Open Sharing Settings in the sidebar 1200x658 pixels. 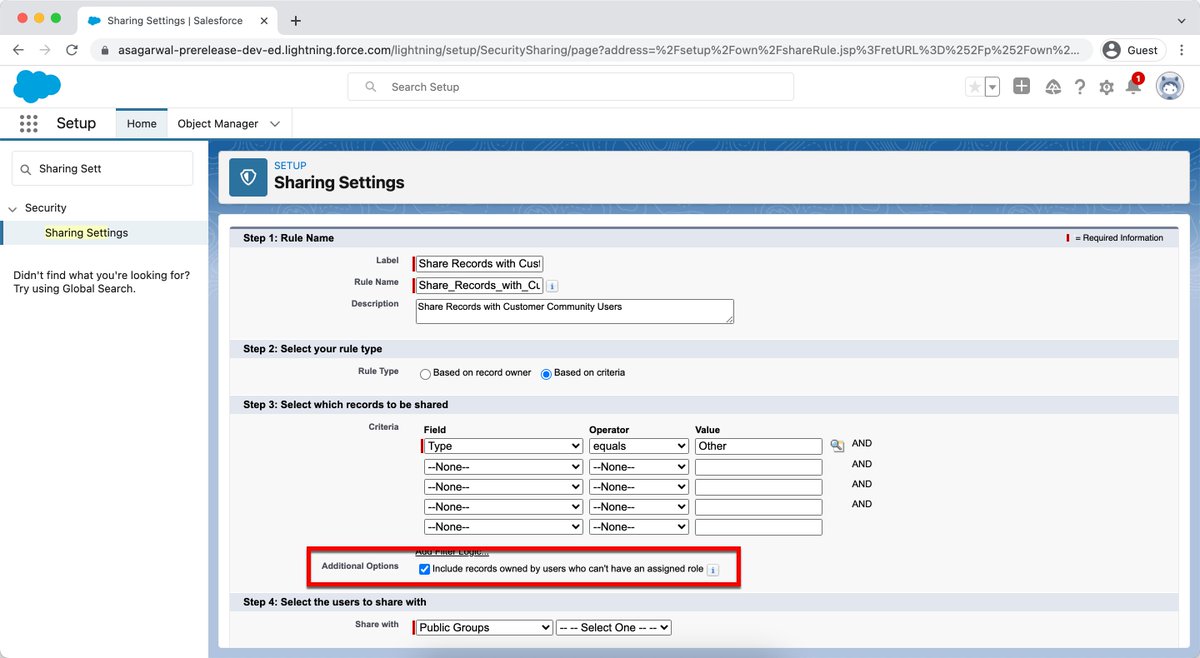(x=87, y=233)
